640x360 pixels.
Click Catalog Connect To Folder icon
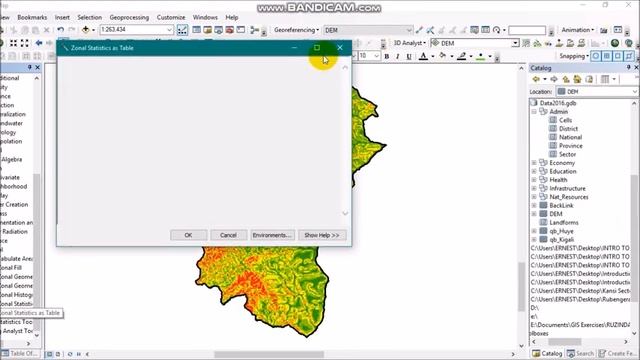click(589, 79)
